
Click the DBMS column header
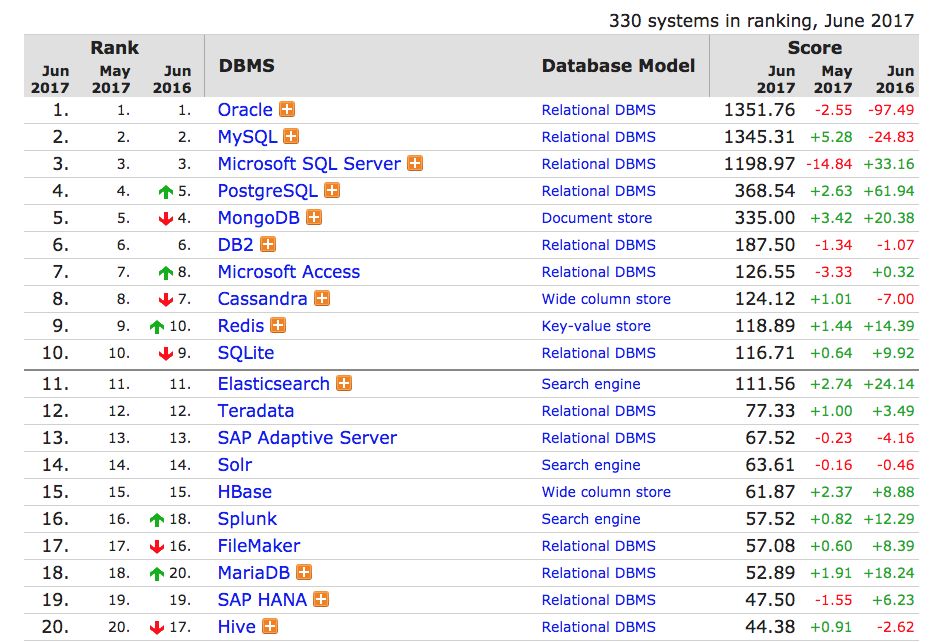point(246,66)
